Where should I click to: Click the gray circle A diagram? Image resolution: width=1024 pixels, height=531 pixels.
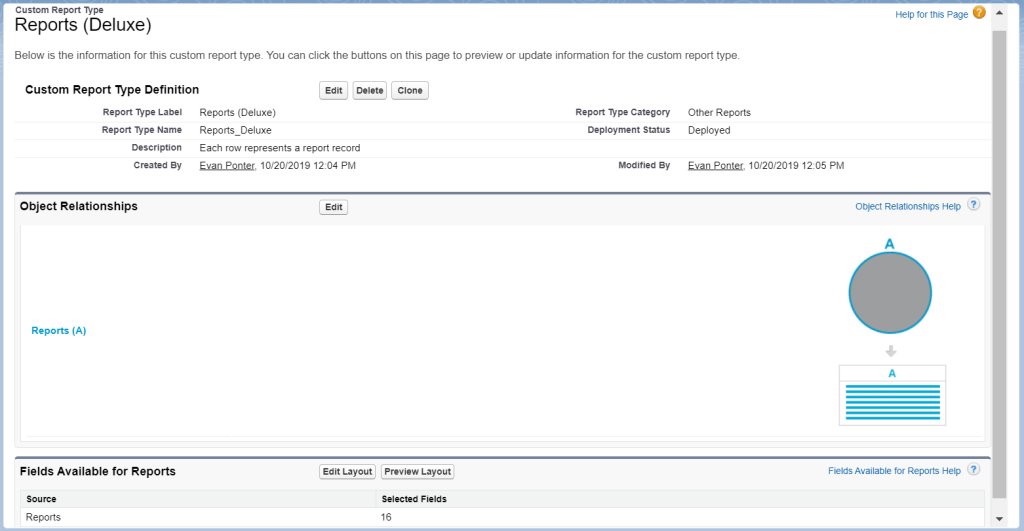[x=890, y=294]
